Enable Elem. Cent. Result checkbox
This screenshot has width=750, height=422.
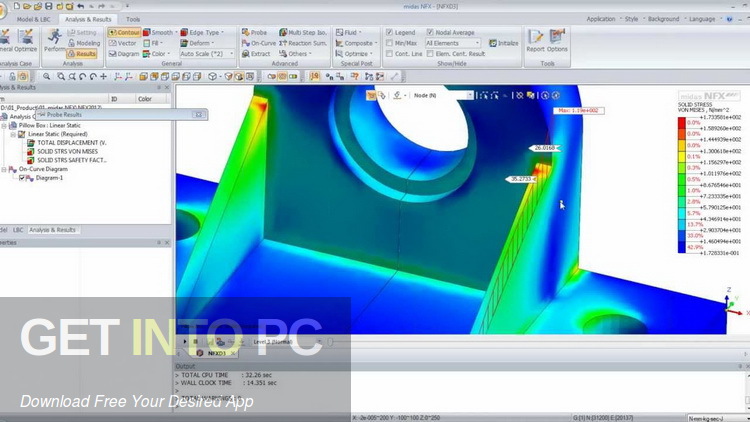[430, 54]
